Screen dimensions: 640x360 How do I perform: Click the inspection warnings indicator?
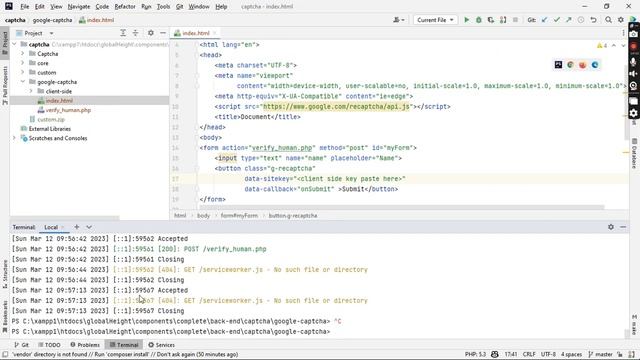[602, 45]
